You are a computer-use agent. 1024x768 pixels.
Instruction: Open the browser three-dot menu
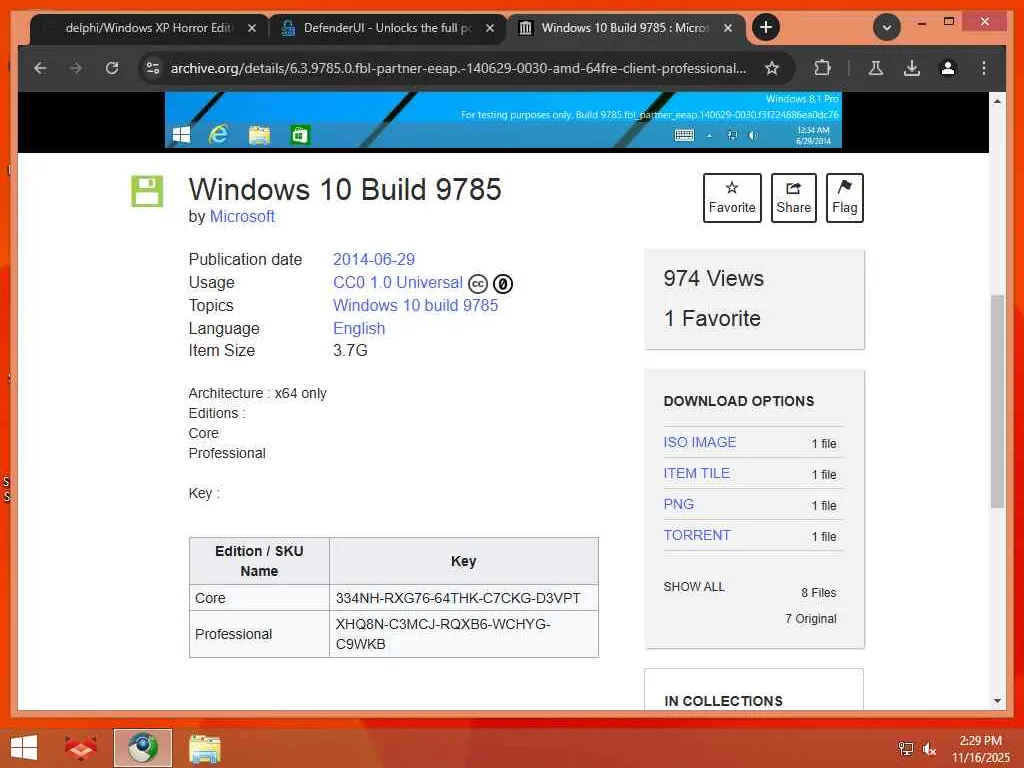click(984, 68)
